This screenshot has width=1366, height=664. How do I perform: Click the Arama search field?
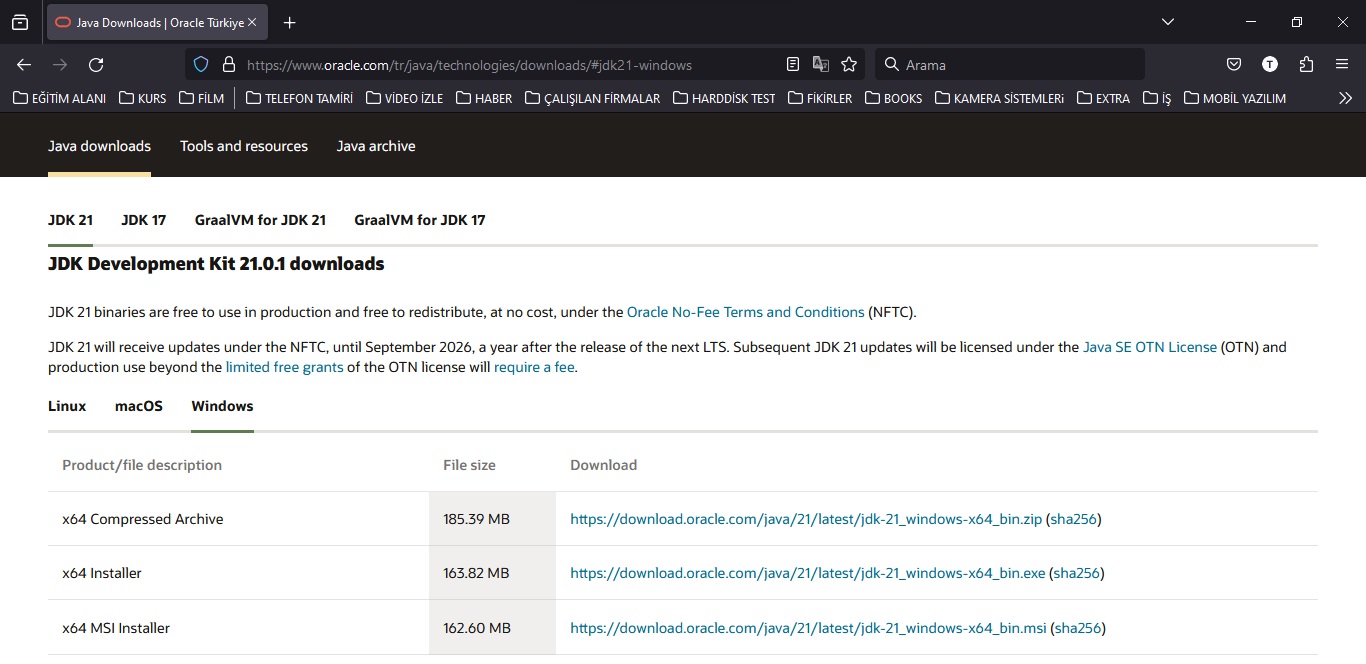tap(1010, 64)
